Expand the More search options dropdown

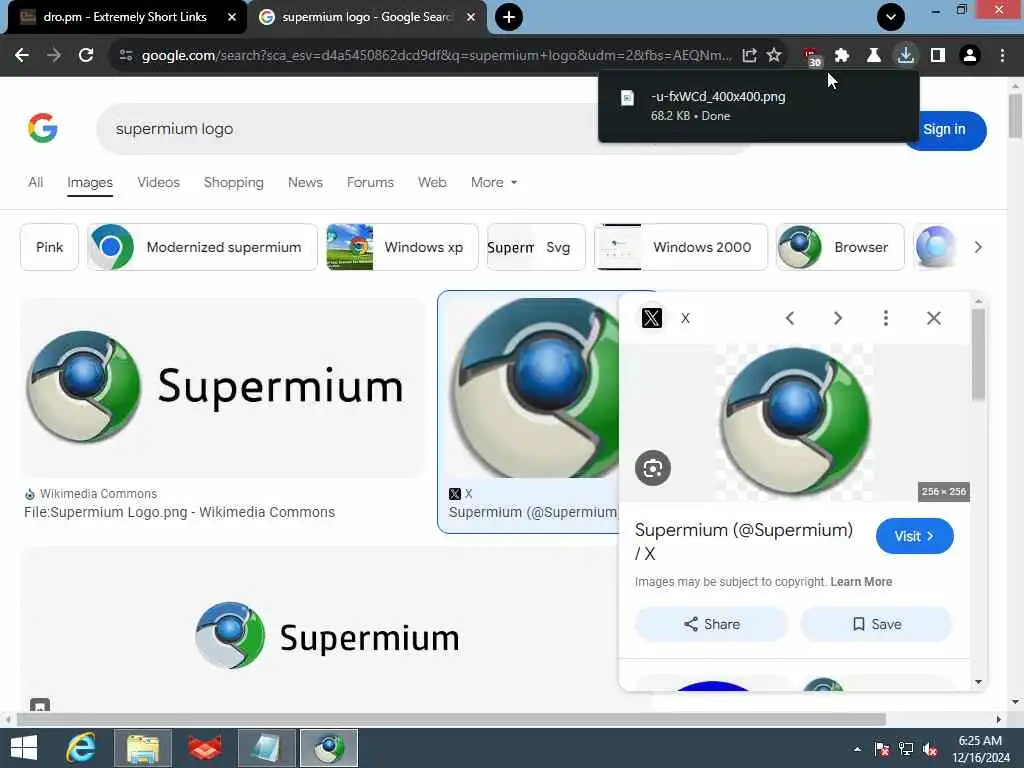point(494,182)
